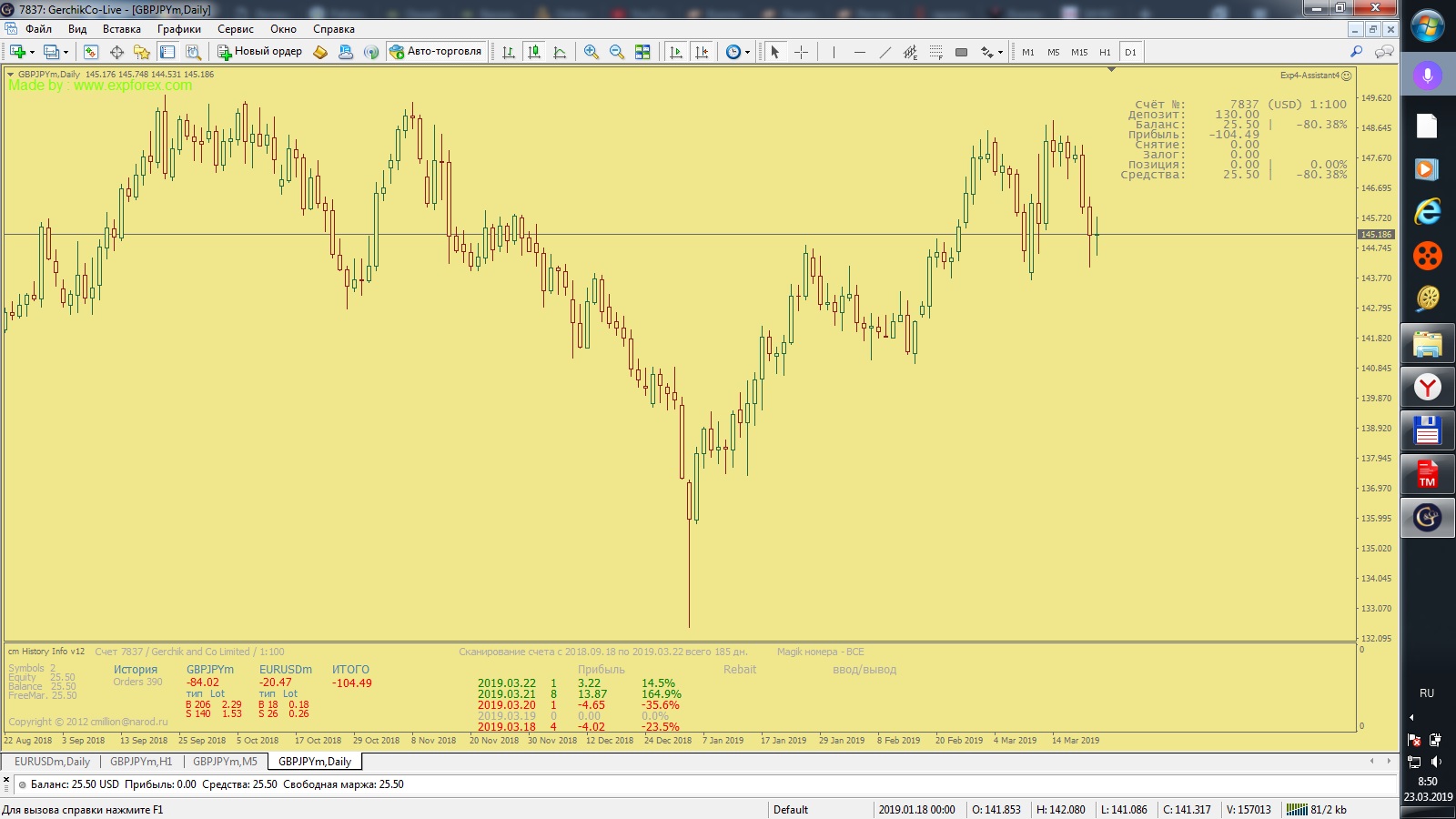The height and width of the screenshot is (819, 1456).
Task: Select the crosshair tool
Action: pyautogui.click(x=801, y=52)
